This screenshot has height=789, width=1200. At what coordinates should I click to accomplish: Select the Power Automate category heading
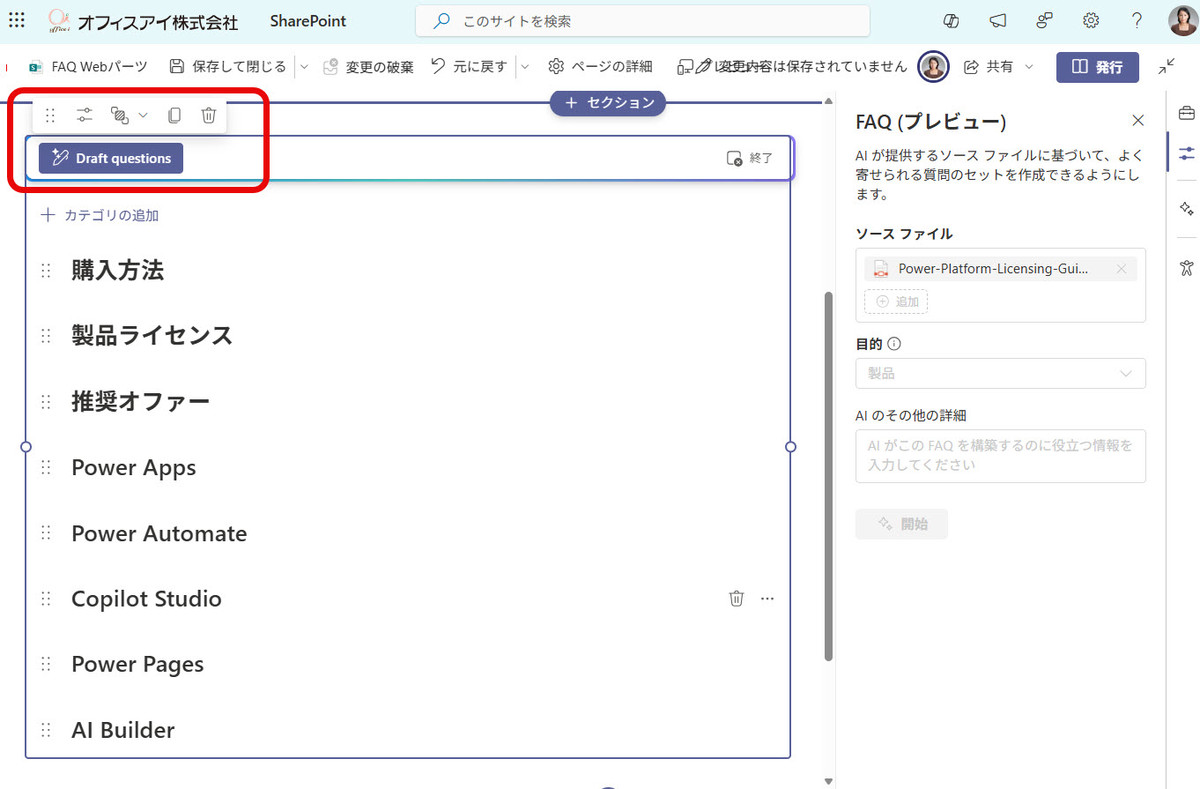point(159,534)
